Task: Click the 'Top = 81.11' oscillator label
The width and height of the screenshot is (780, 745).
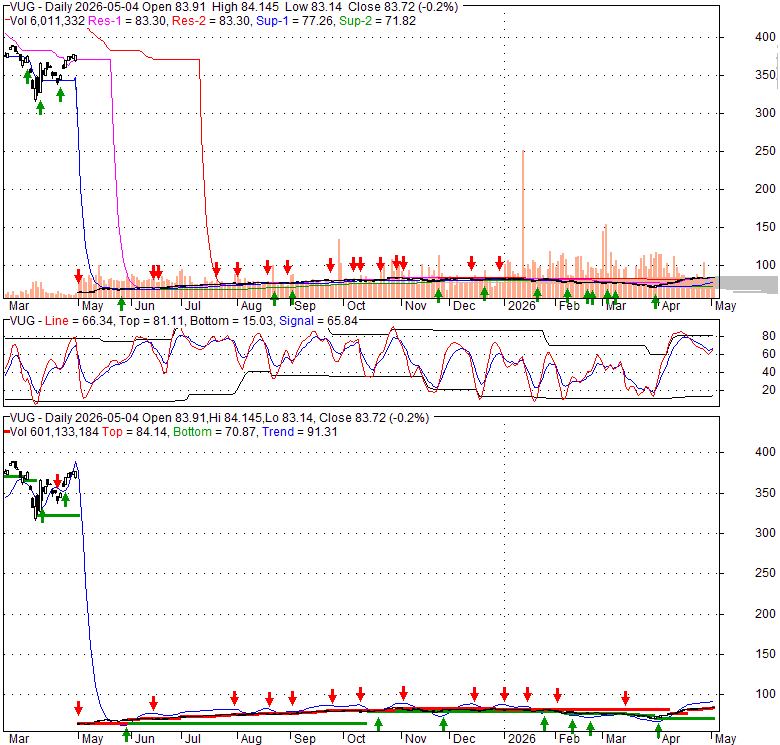Action: click(152, 321)
